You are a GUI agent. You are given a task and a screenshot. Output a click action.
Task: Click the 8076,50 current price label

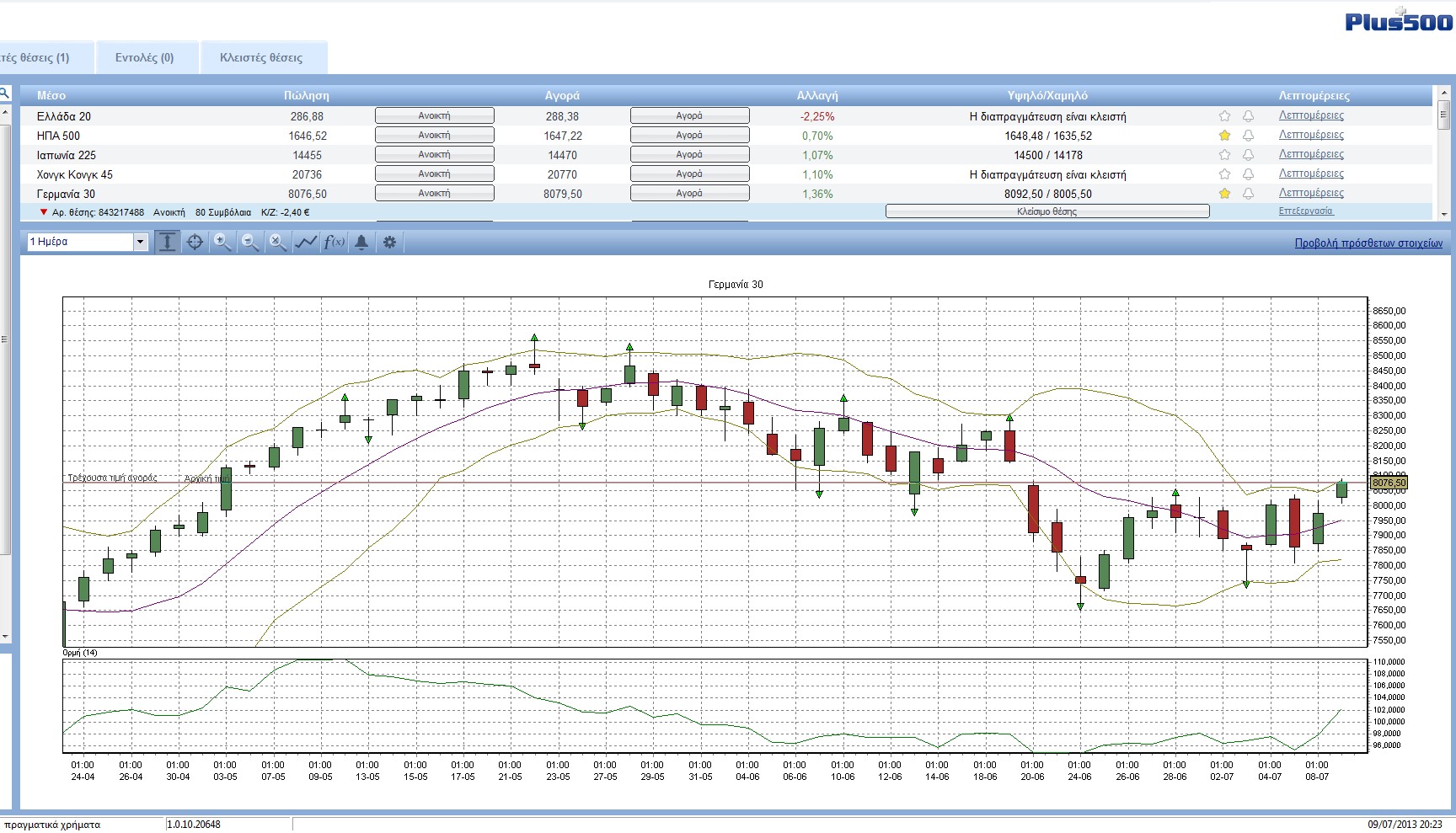[x=1389, y=483]
